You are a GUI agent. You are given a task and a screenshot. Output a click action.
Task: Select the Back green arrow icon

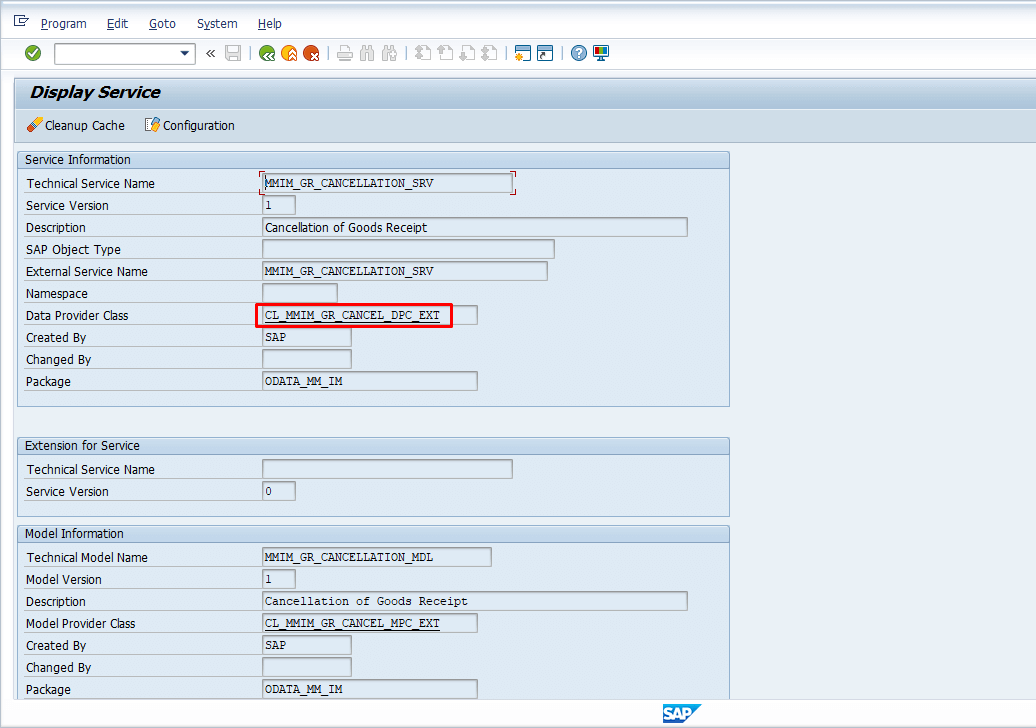pos(267,53)
